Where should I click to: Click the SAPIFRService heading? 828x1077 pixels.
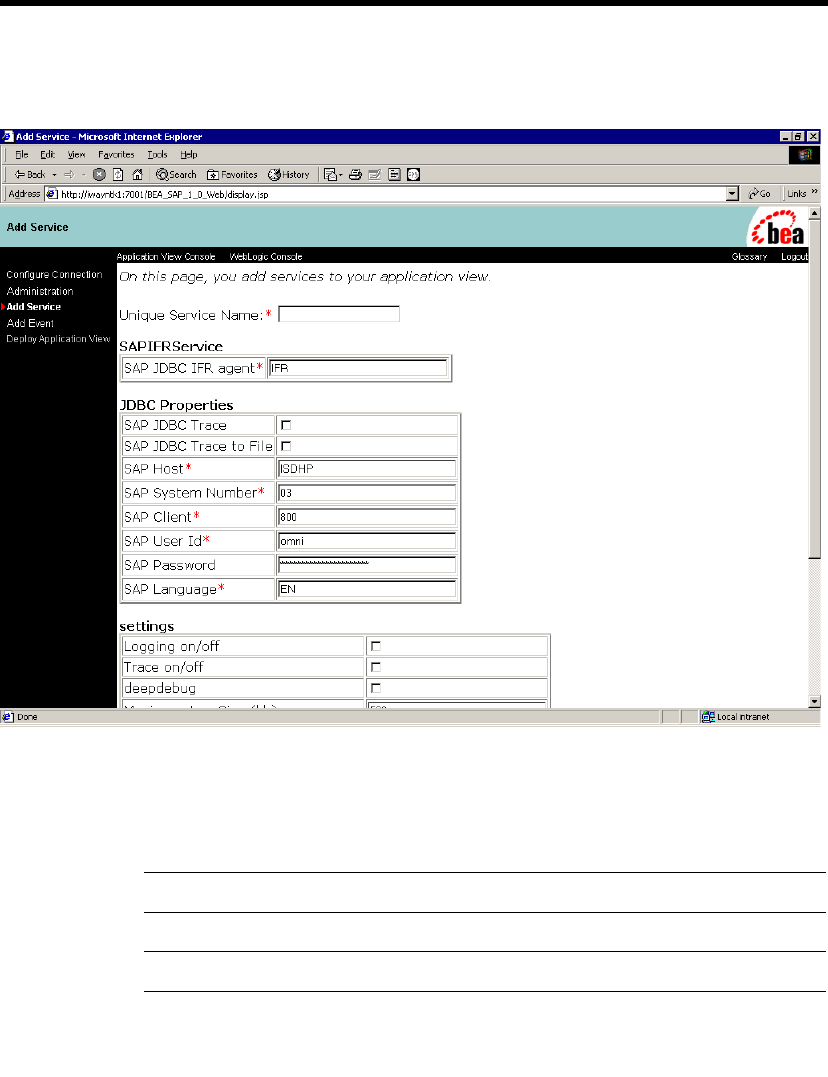pyautogui.click(x=171, y=346)
